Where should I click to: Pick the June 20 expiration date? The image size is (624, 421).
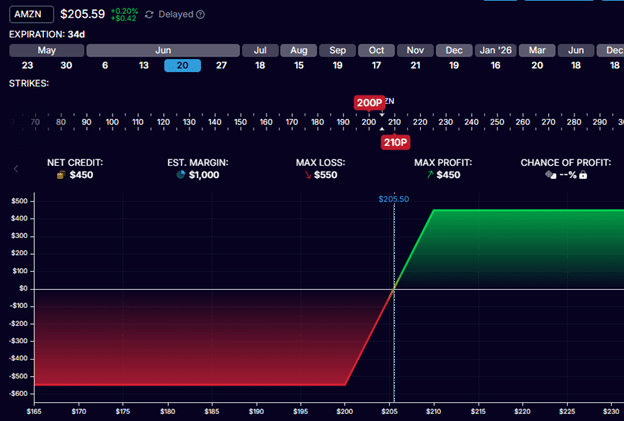(182, 65)
